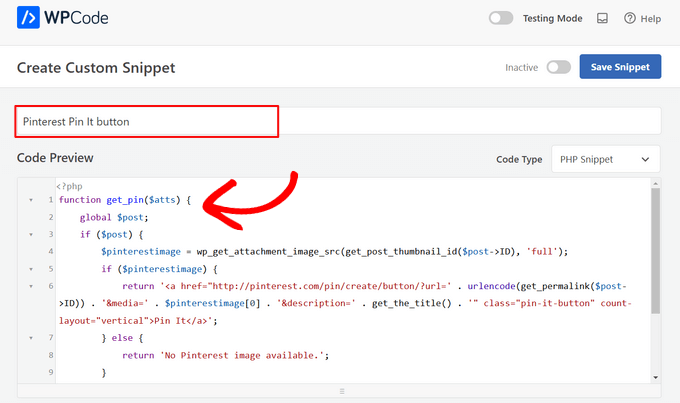Image resolution: width=680 pixels, height=403 pixels.
Task: Click line number 2 in gutter
Action: (x=50, y=217)
